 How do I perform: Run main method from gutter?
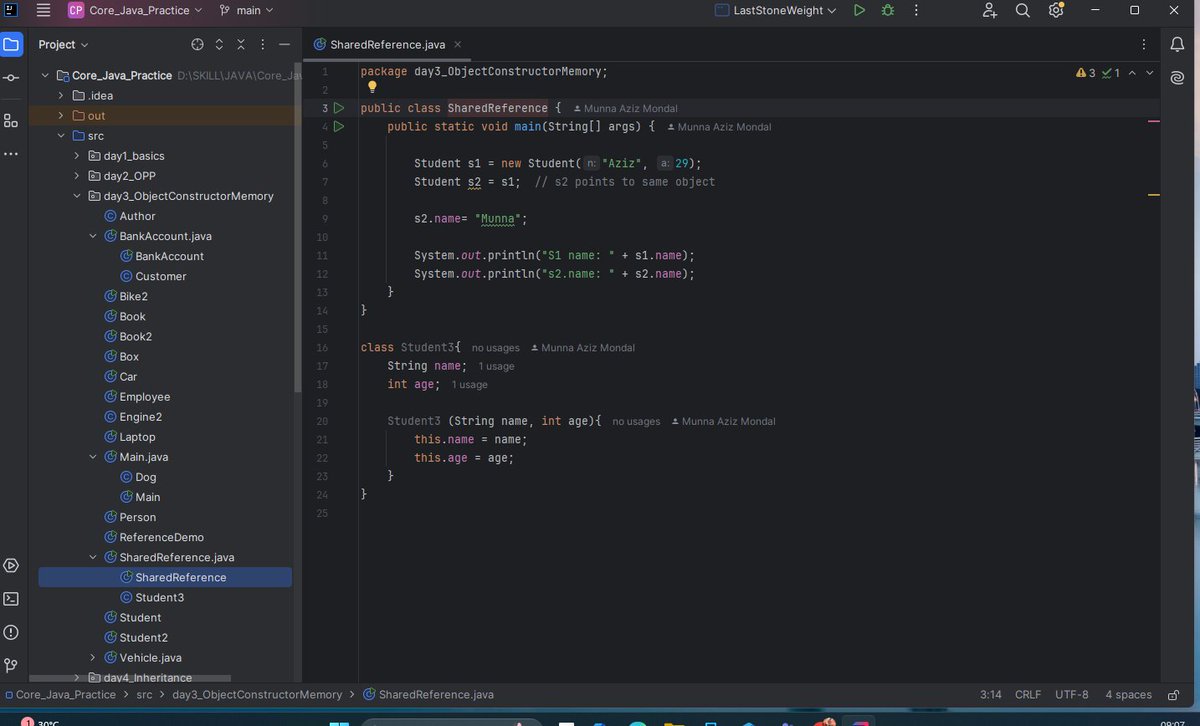[338, 127]
